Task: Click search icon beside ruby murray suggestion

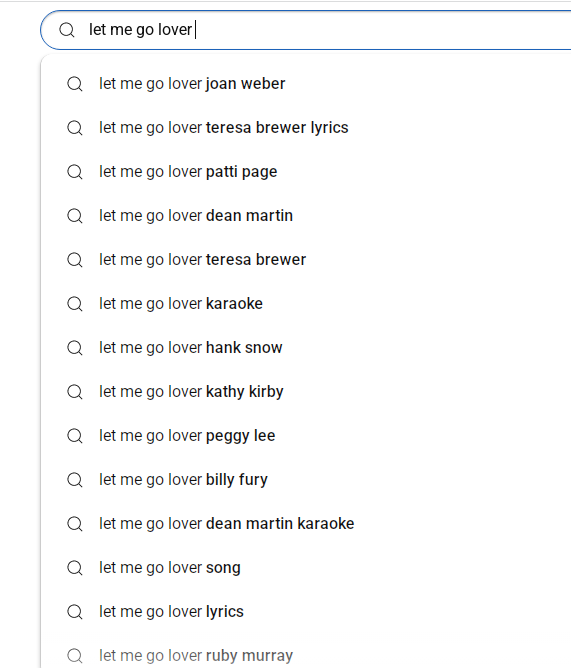Action: tap(75, 656)
